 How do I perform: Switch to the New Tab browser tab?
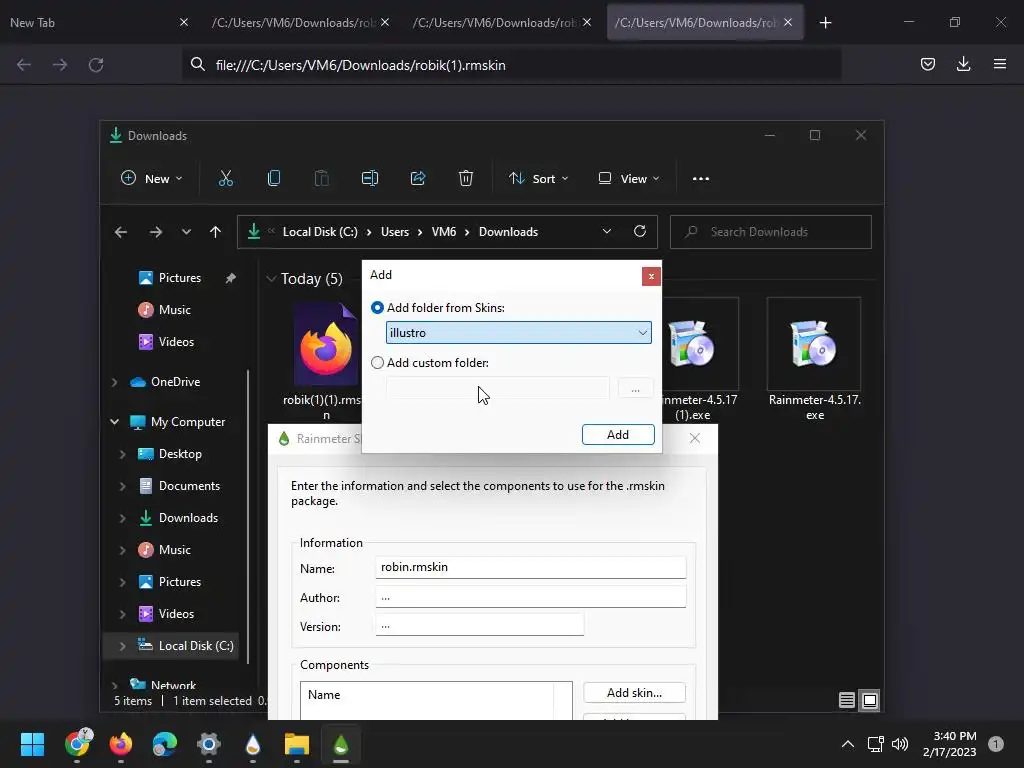point(91,23)
